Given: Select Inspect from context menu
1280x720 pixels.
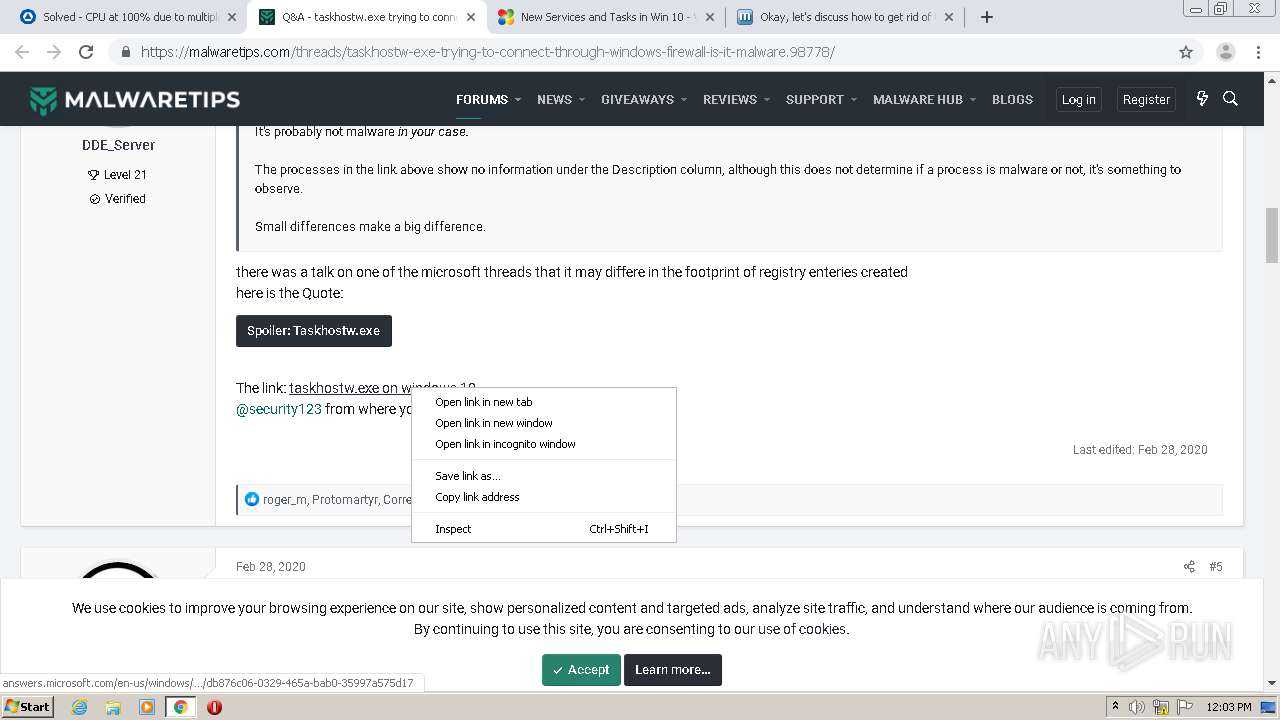Looking at the screenshot, I should (544, 529).
